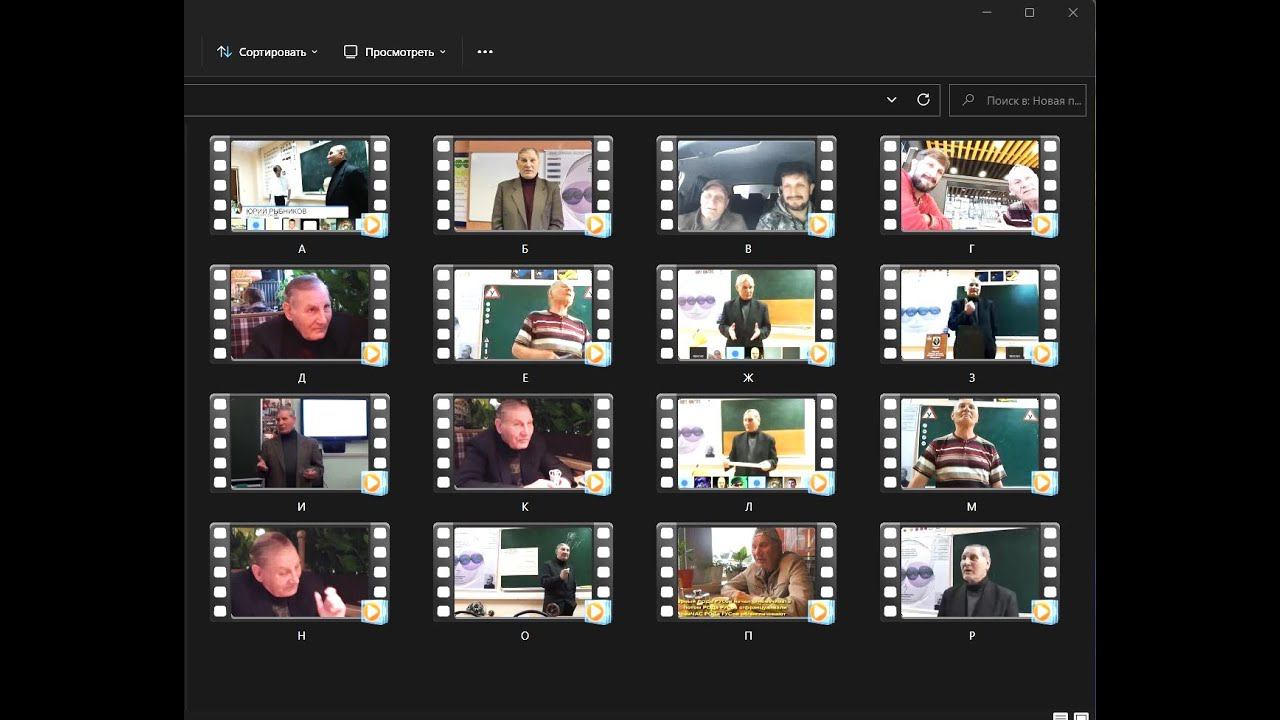The height and width of the screenshot is (720, 1280).
Task: Click the file name label 'З'
Action: (x=972, y=378)
